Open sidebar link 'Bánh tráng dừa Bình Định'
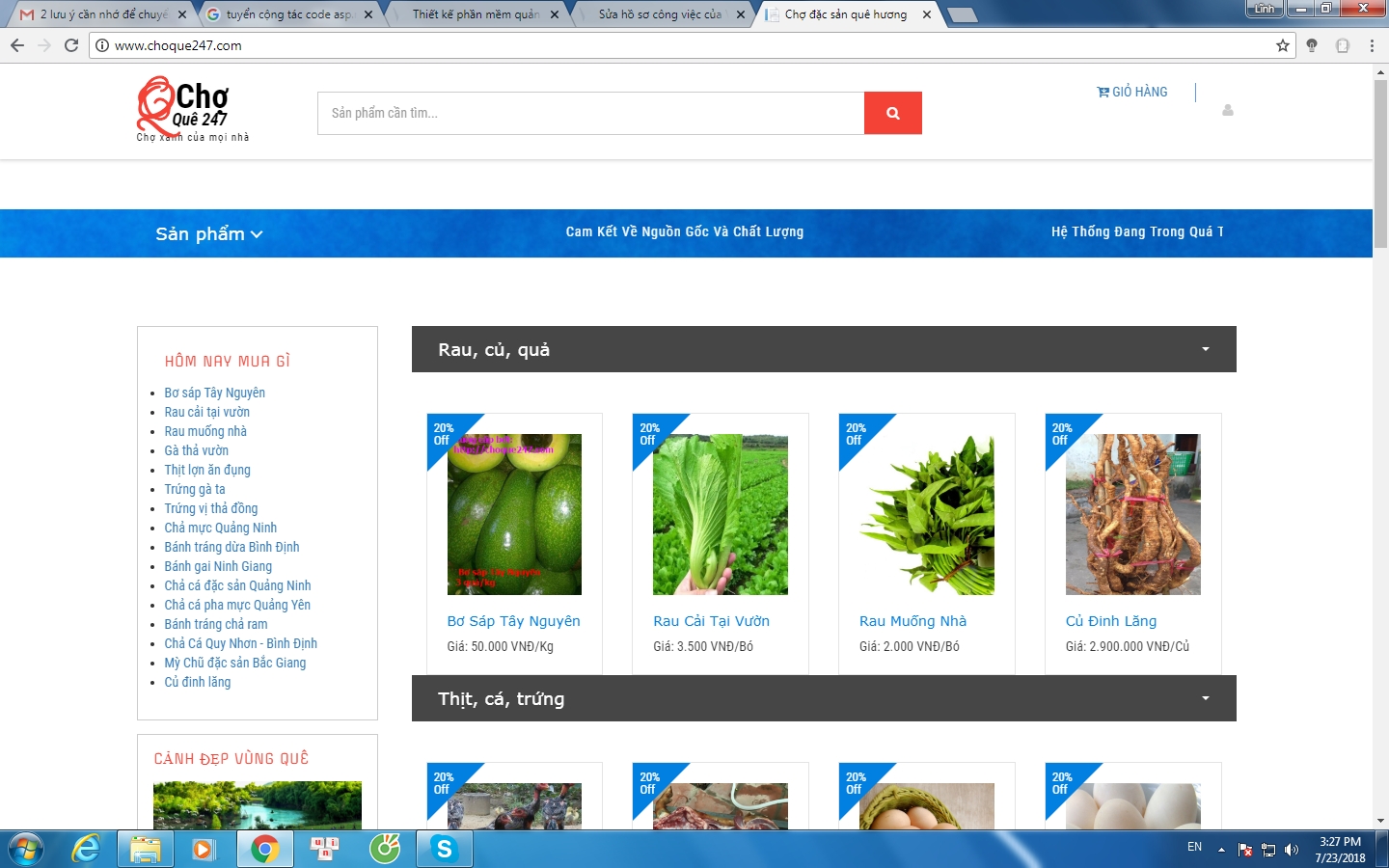The width and height of the screenshot is (1389, 868). (x=231, y=547)
